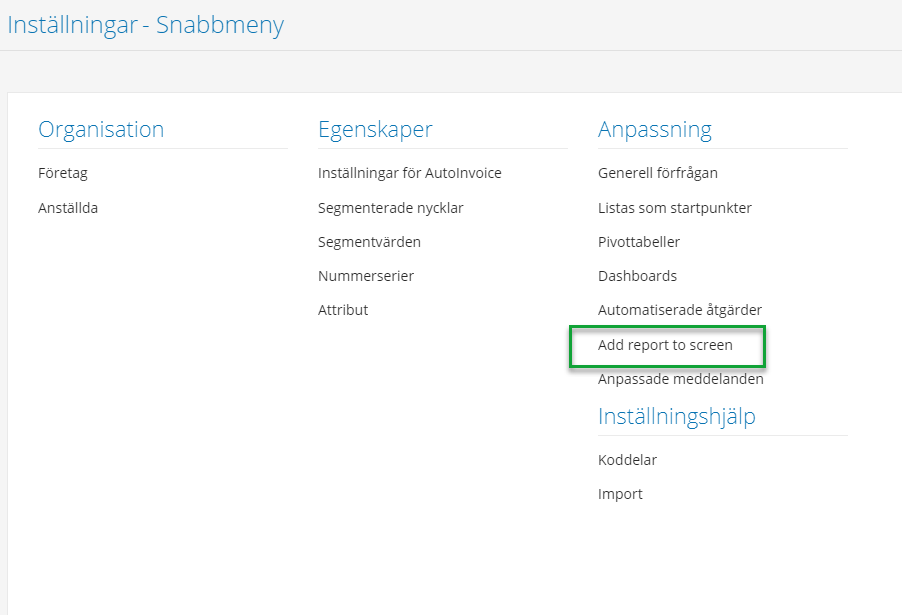Screen dimensions: 902x615
Task: Open Pivottabeller link
Action: 639,242
